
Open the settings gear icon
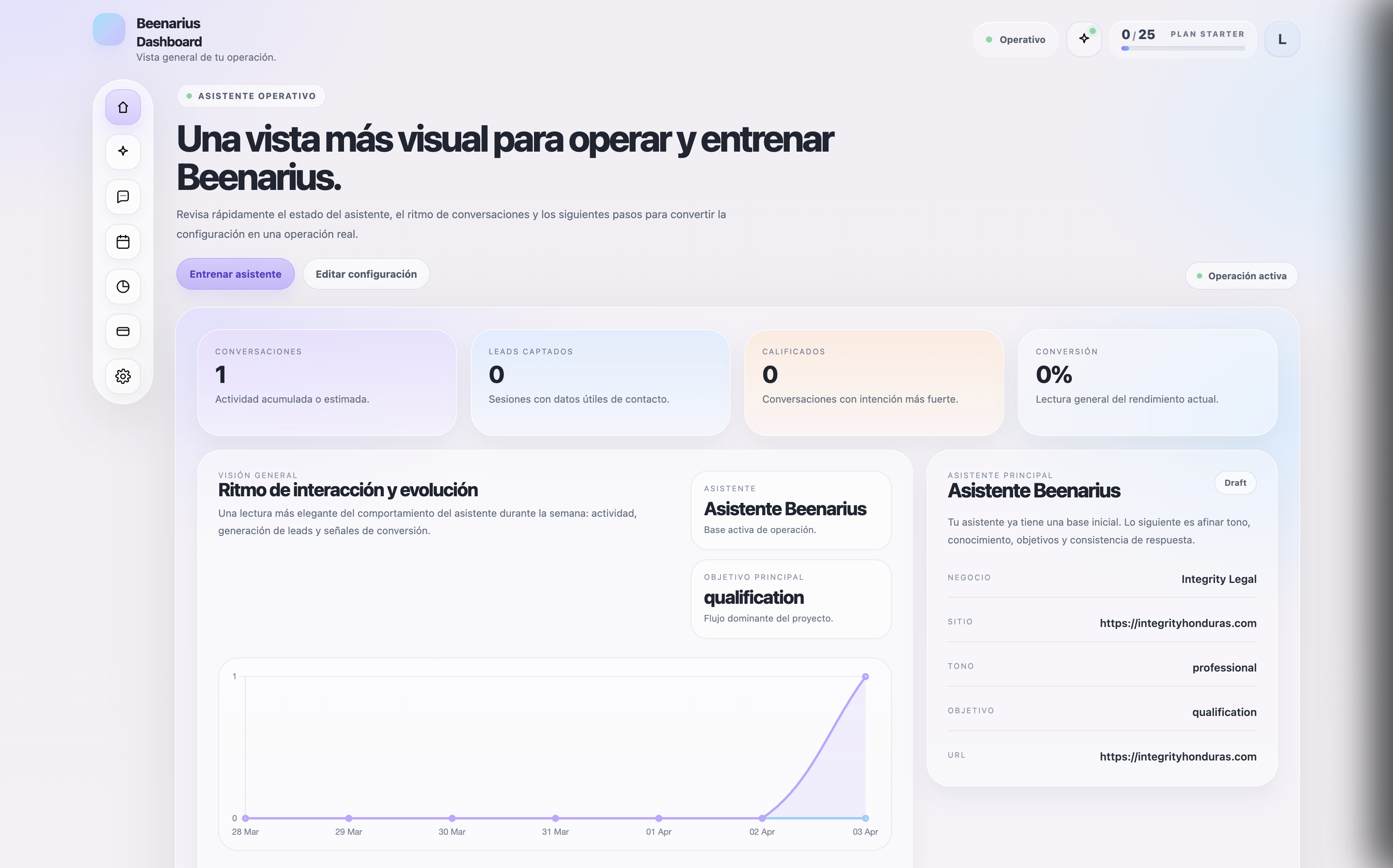pyautogui.click(x=123, y=376)
